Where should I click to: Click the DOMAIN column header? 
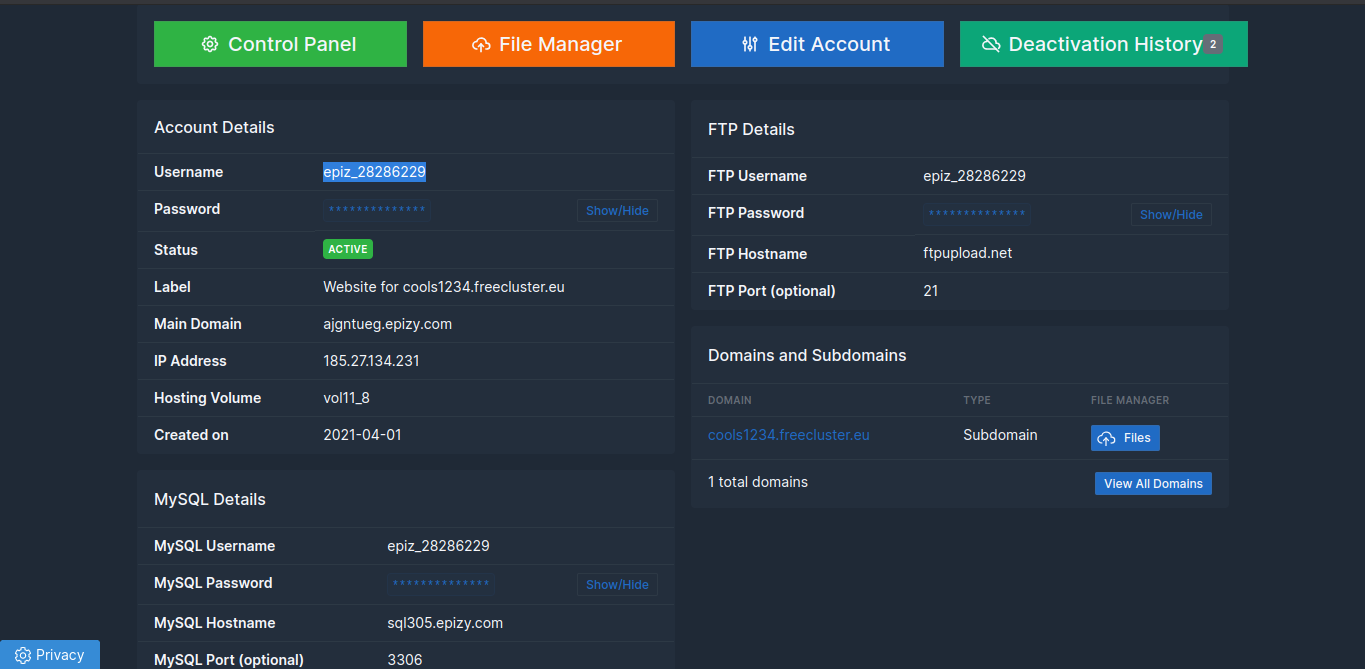tap(730, 400)
